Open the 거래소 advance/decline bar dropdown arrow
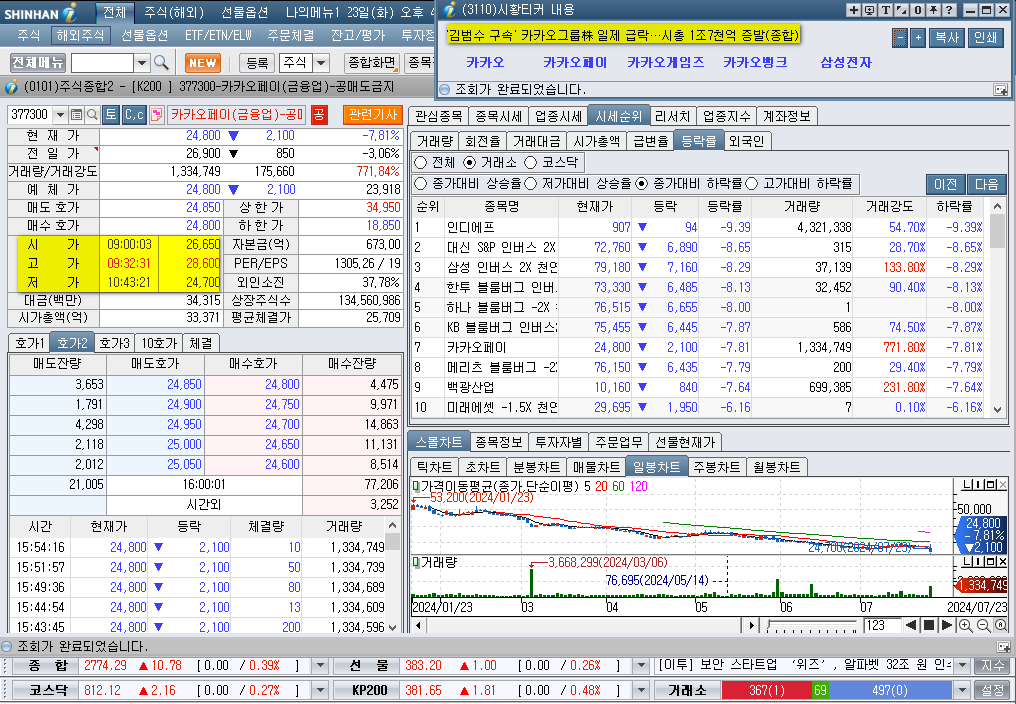 [962, 690]
